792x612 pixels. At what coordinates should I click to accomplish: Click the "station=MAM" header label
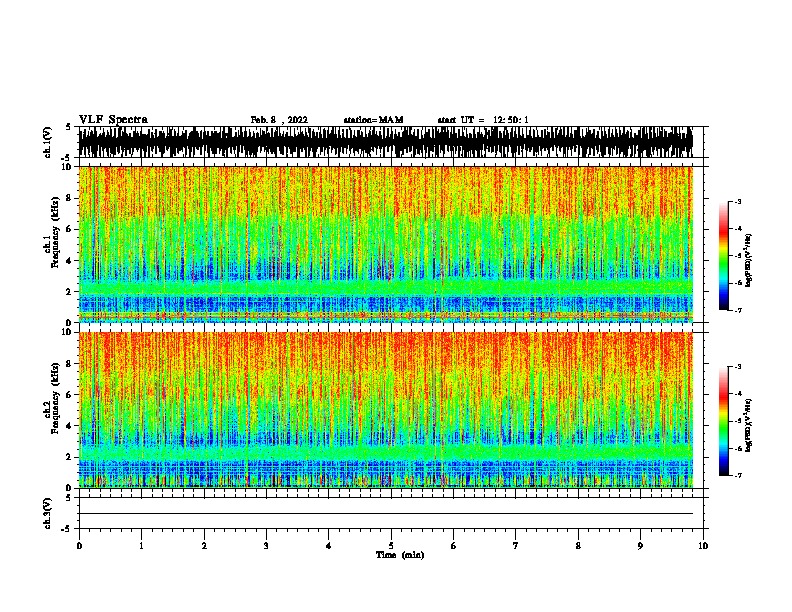click(x=373, y=120)
